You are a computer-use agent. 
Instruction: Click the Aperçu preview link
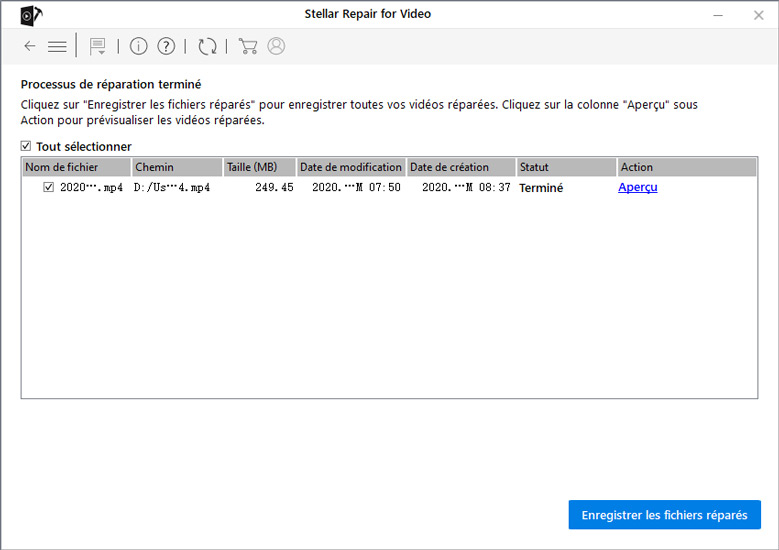(x=637, y=187)
